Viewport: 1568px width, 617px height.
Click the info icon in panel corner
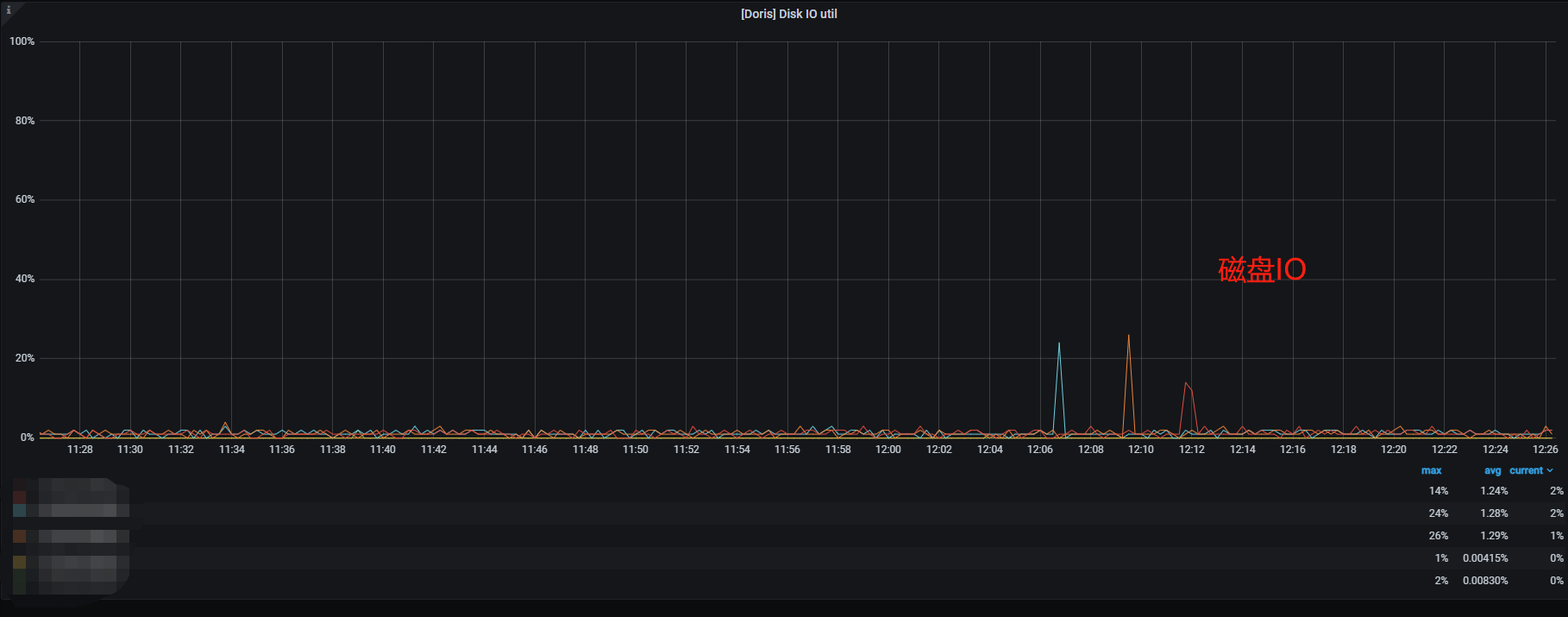tap(9, 10)
